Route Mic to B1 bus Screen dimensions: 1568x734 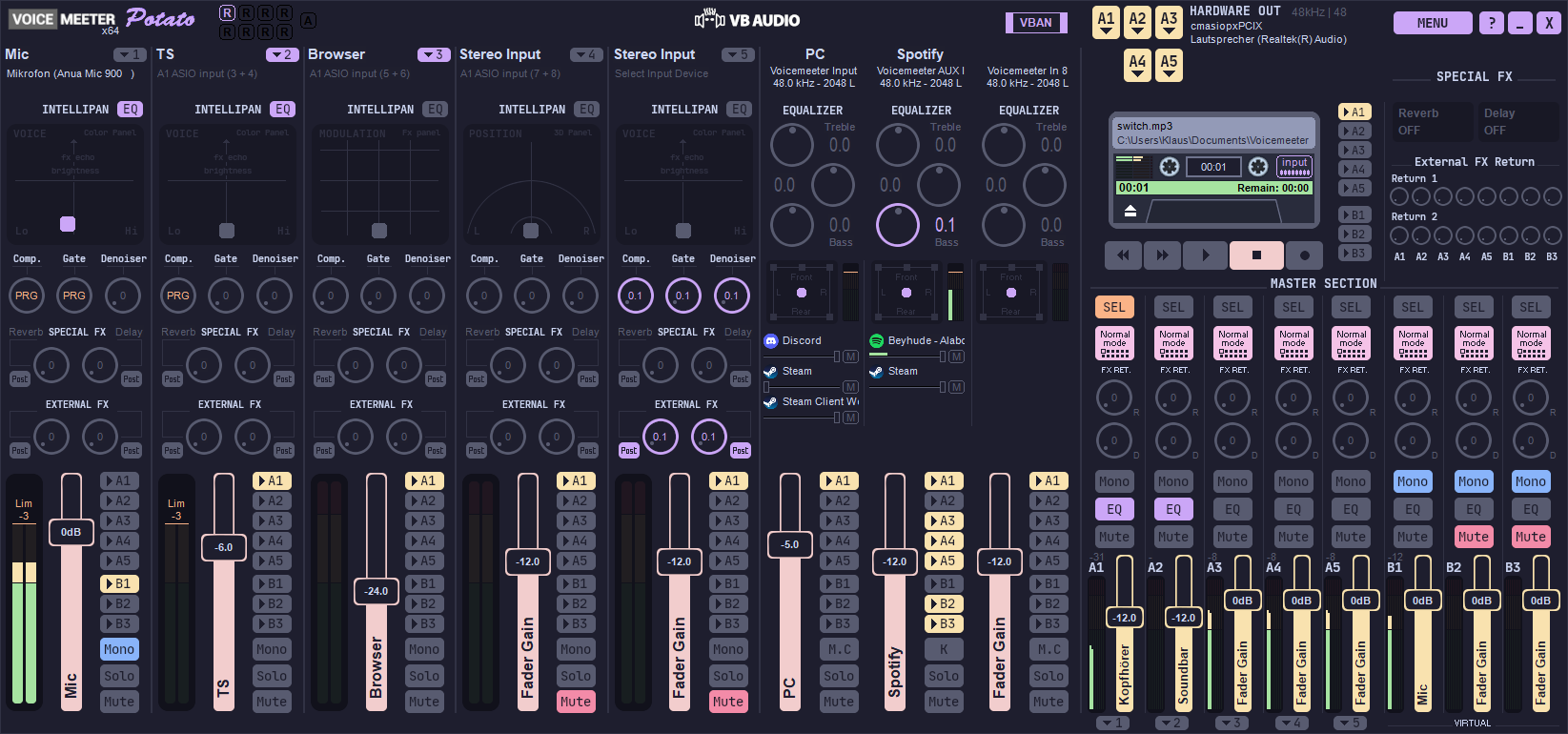click(x=120, y=583)
